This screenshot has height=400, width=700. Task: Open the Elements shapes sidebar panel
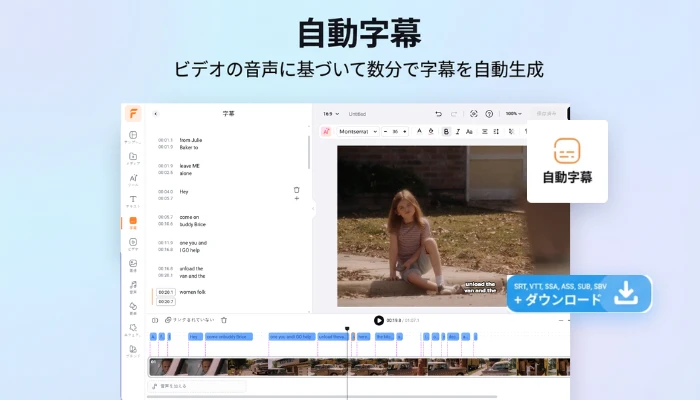133,308
